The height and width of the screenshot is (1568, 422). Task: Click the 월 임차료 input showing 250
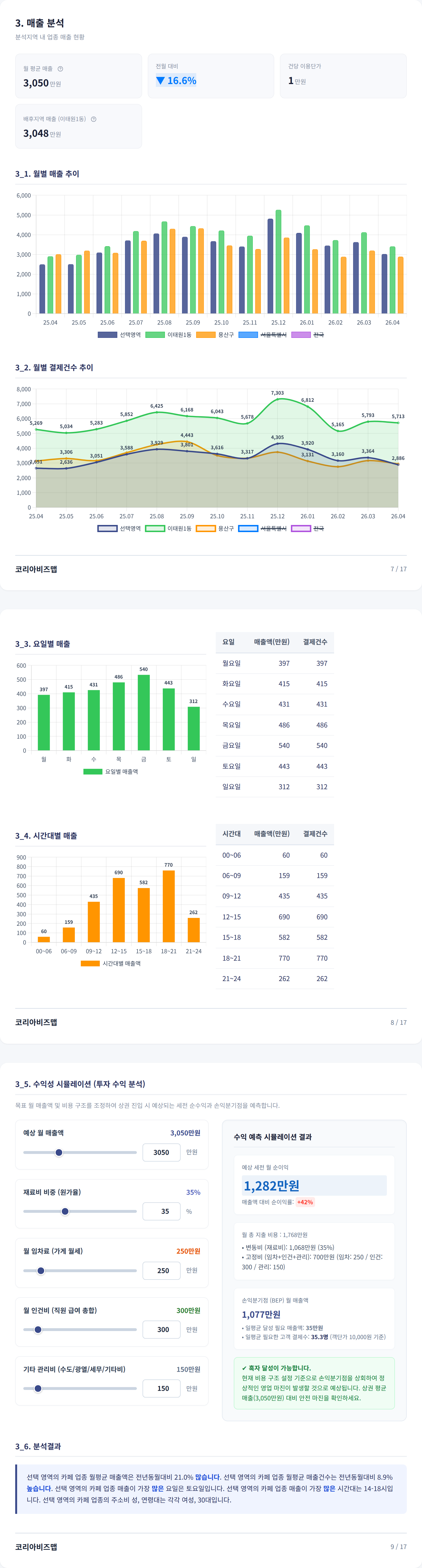pos(161,1270)
